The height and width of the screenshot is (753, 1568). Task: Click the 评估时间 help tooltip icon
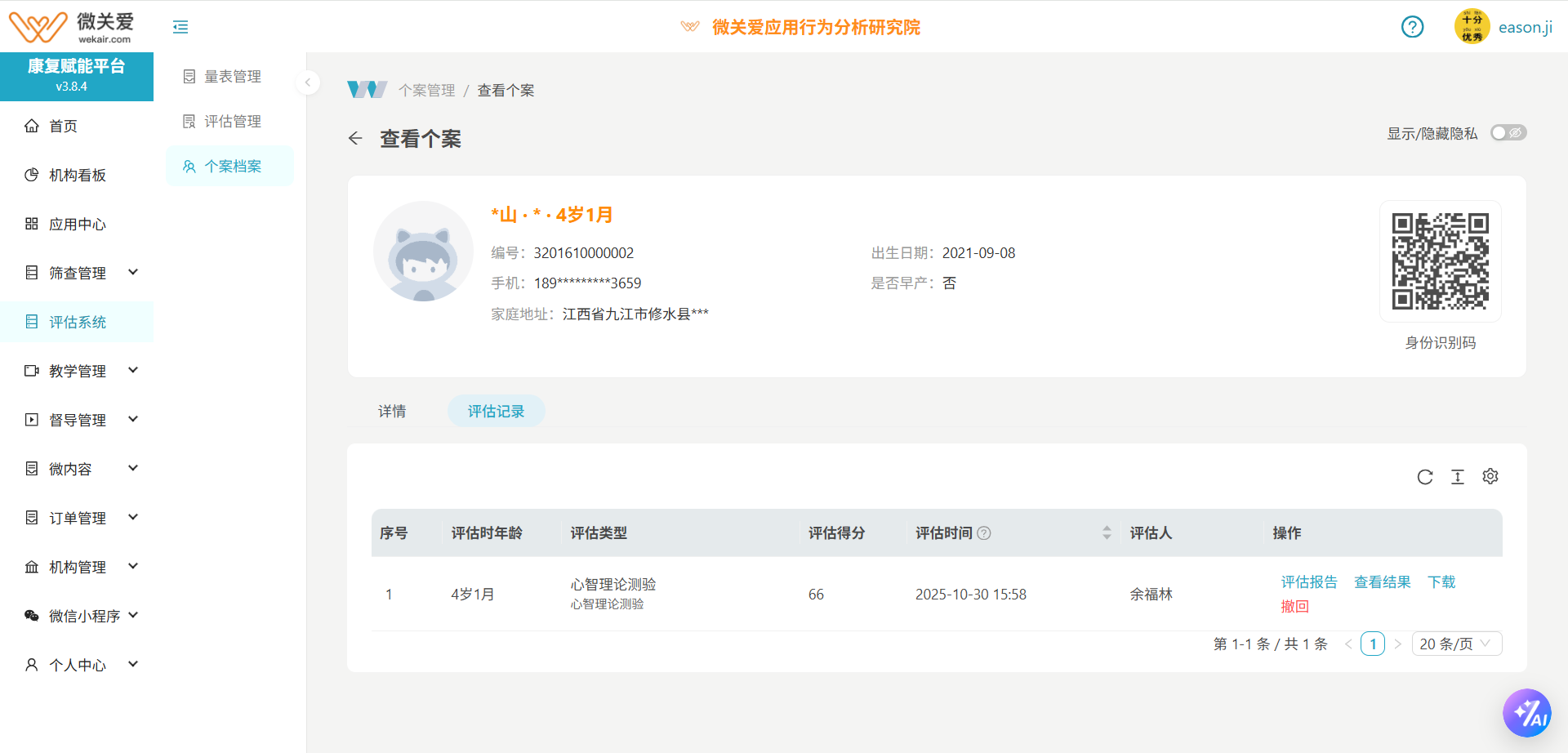coord(984,533)
